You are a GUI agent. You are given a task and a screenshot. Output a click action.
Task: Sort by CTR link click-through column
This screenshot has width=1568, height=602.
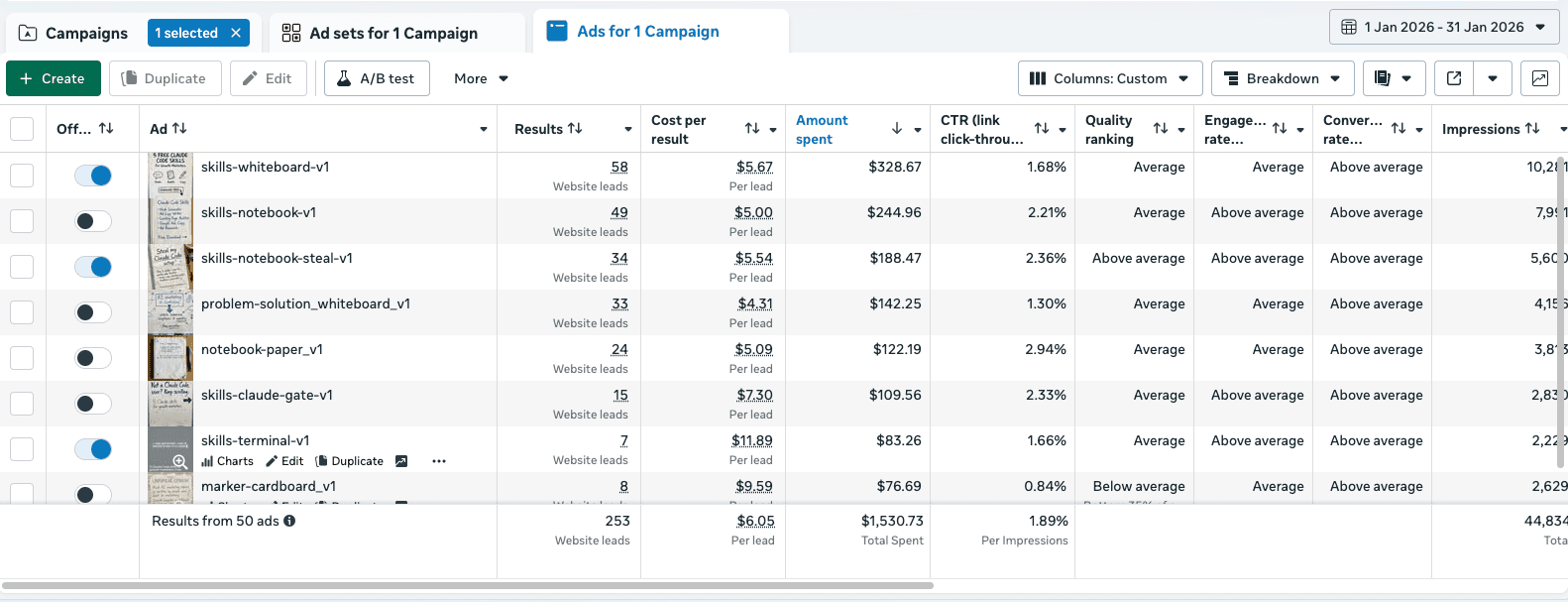(1042, 129)
